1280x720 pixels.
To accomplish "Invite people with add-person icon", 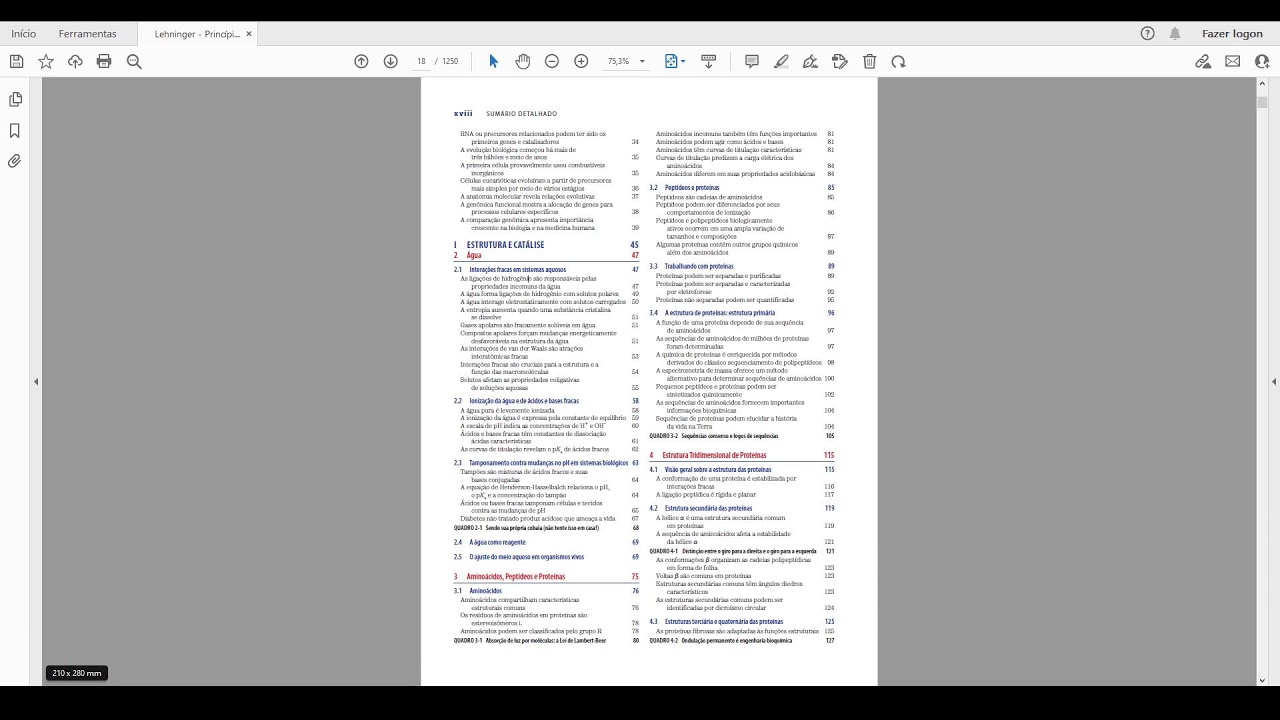I will (1262, 61).
